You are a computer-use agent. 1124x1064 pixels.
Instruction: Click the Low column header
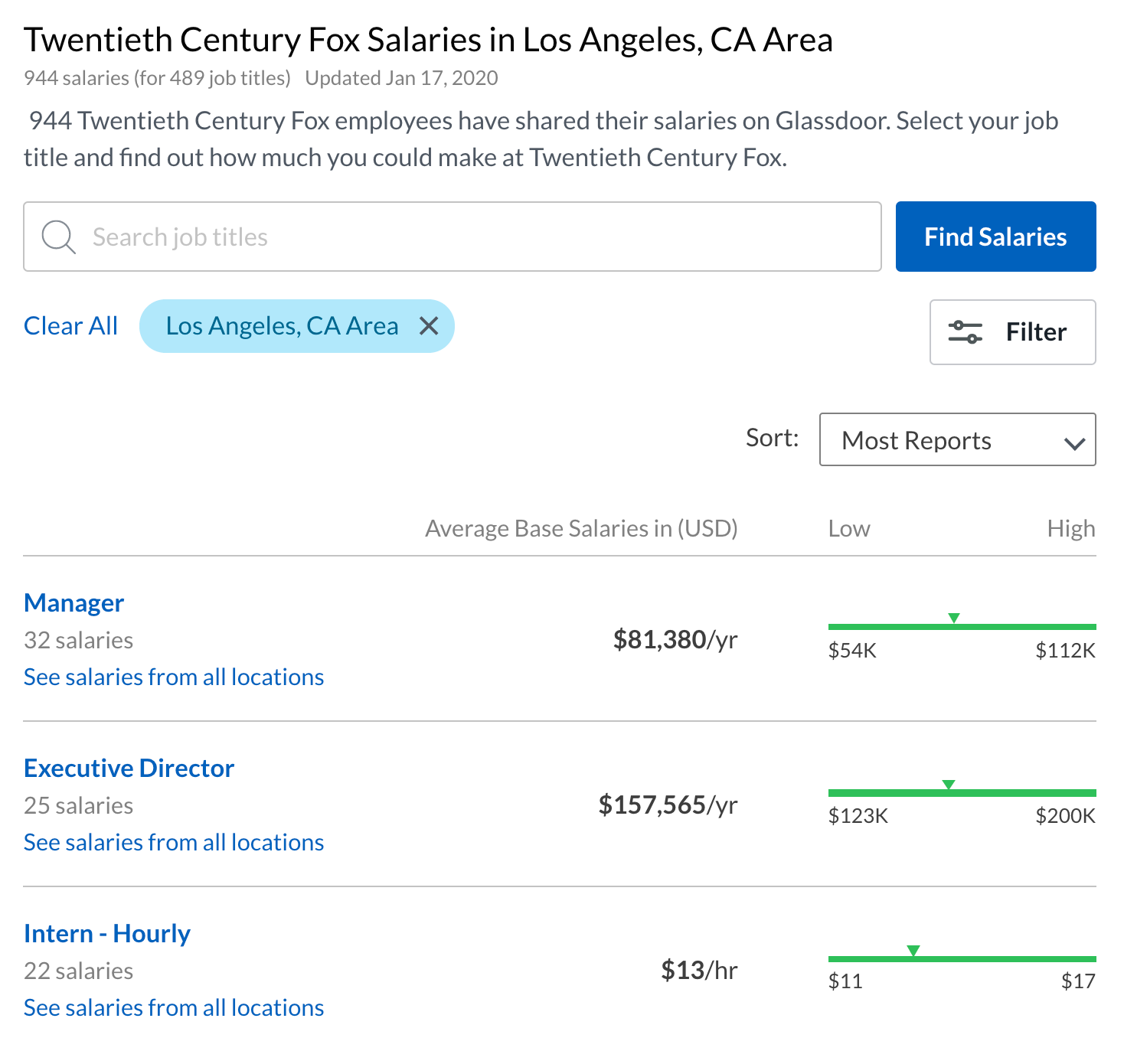tap(849, 529)
